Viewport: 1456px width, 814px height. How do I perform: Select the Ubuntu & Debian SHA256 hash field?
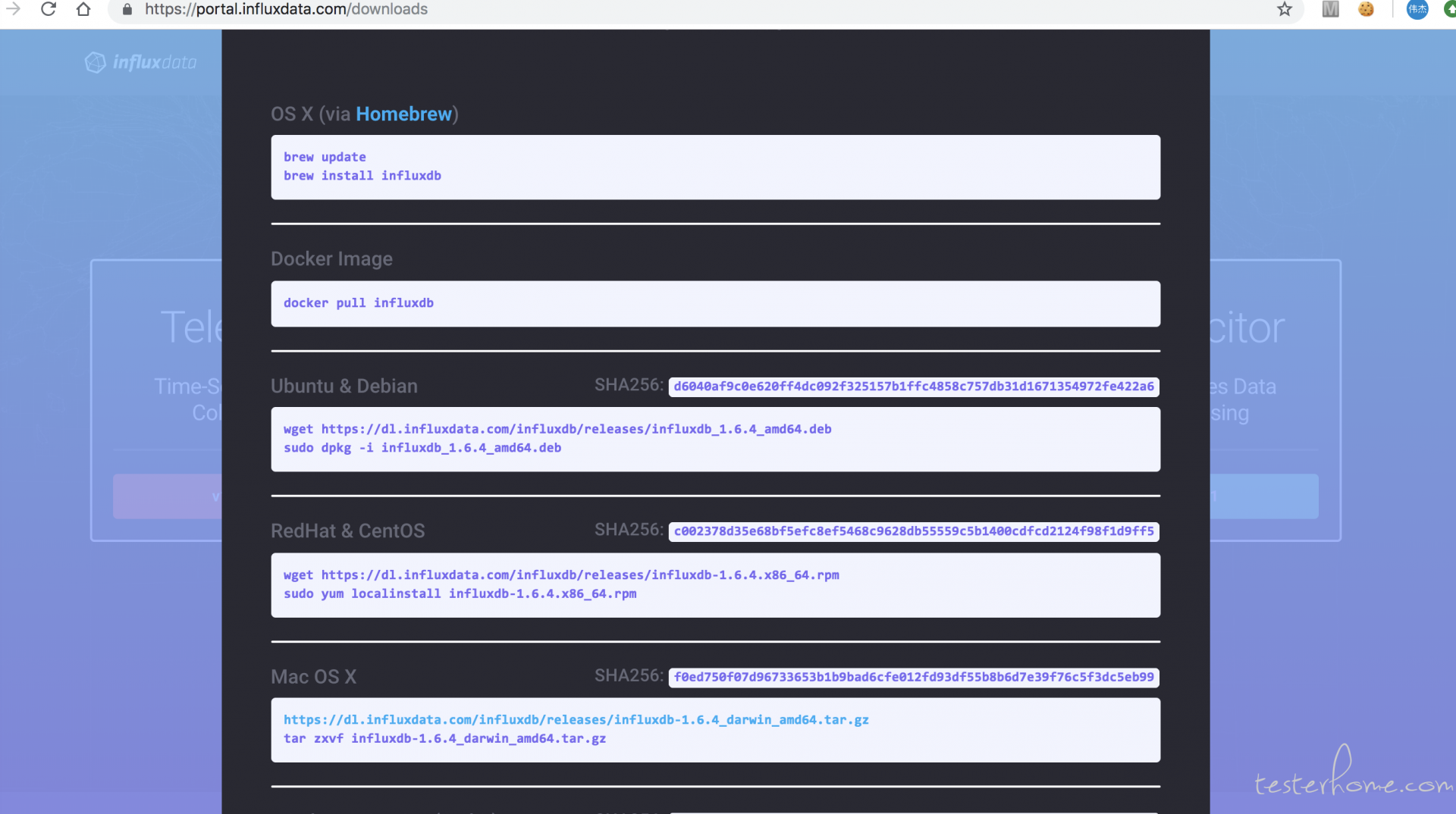tap(913, 387)
